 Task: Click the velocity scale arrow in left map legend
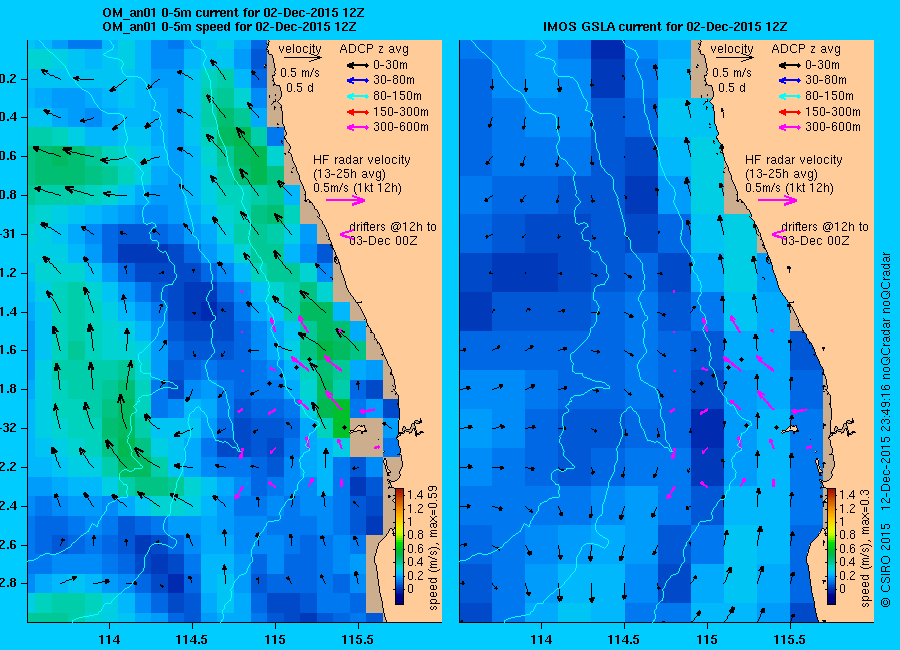click(x=302, y=57)
